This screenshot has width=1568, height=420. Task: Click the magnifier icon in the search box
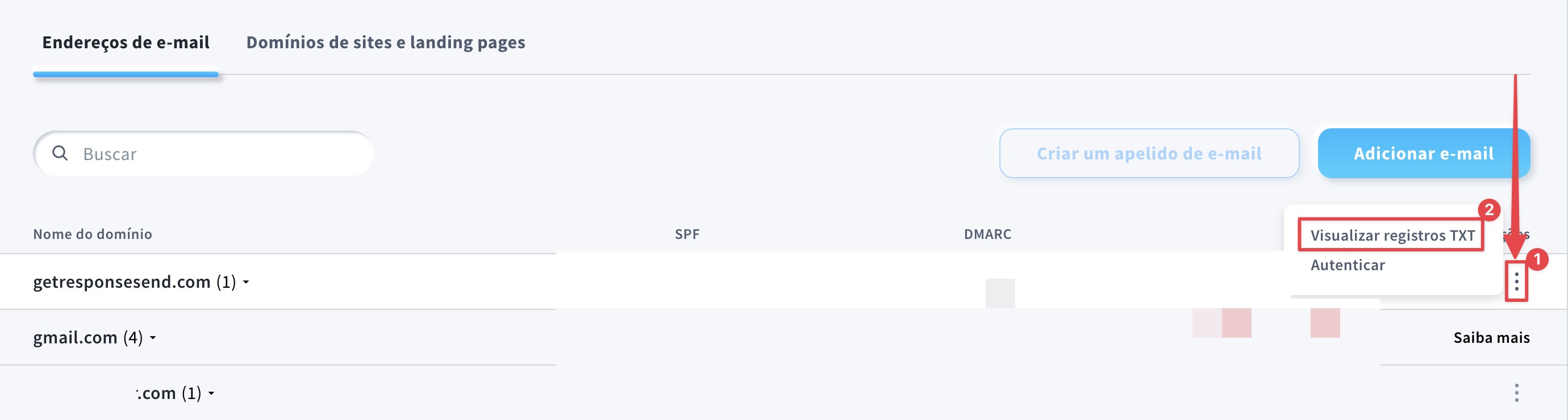(60, 153)
